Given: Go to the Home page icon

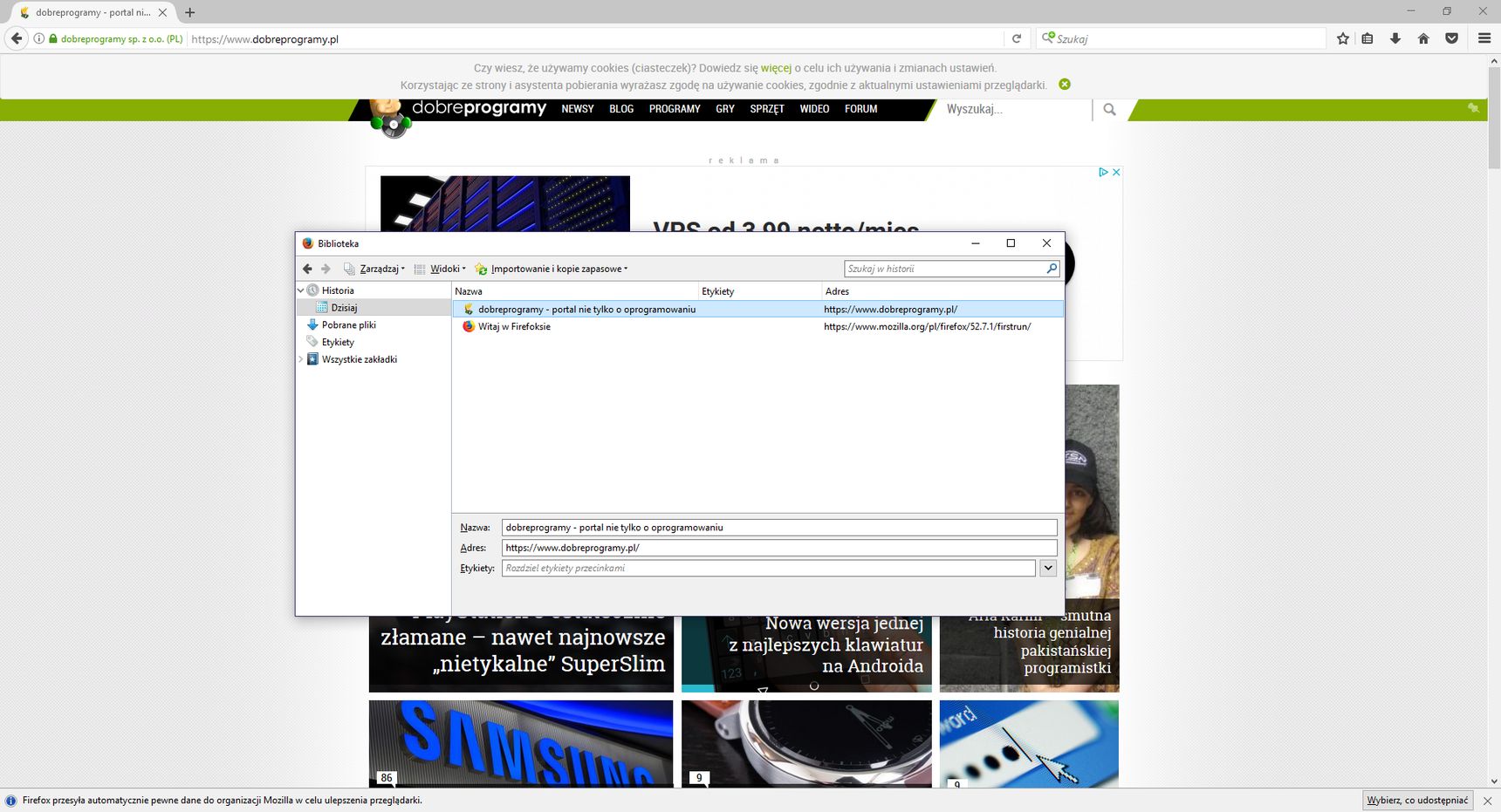Looking at the screenshot, I should 1423,38.
